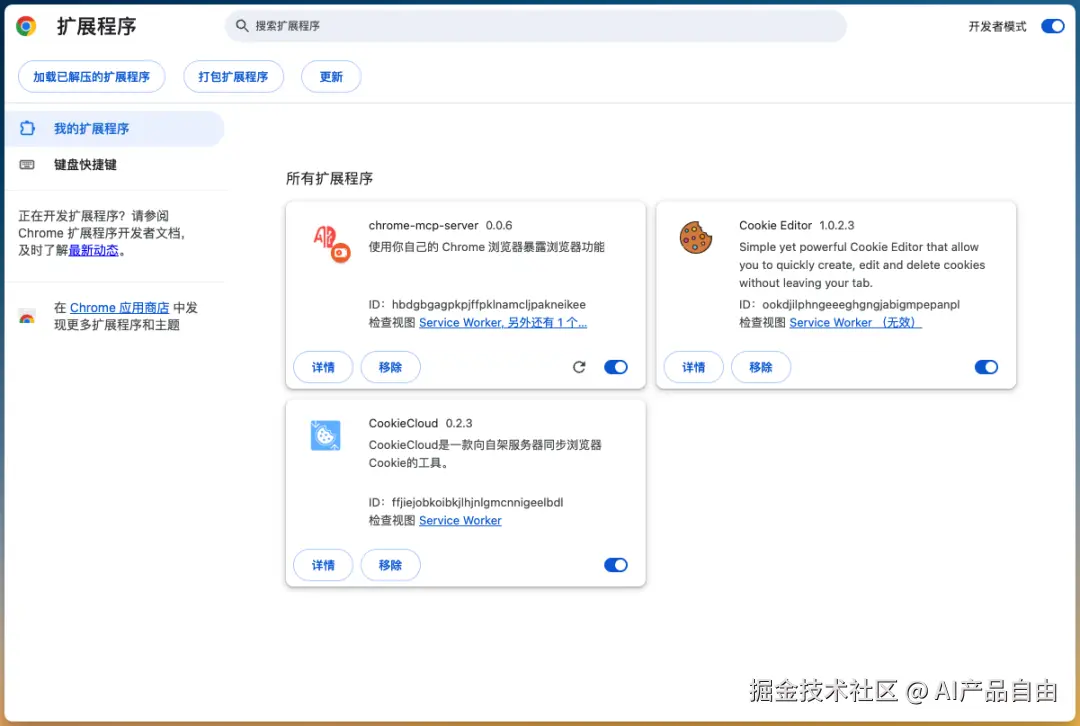Click the CookieCloud是一款向自架服务器同步 description
The width and height of the screenshot is (1080, 726).
[x=485, y=453]
